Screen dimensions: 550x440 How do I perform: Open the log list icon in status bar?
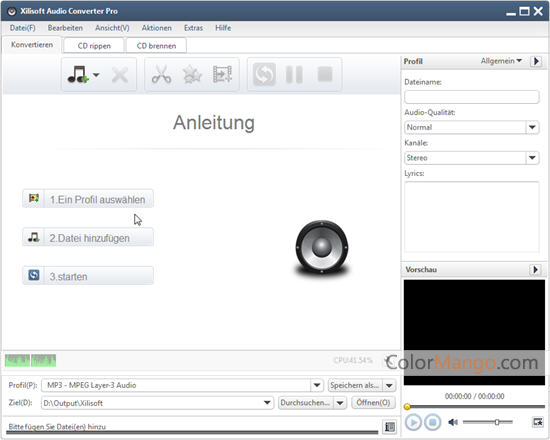(390, 427)
